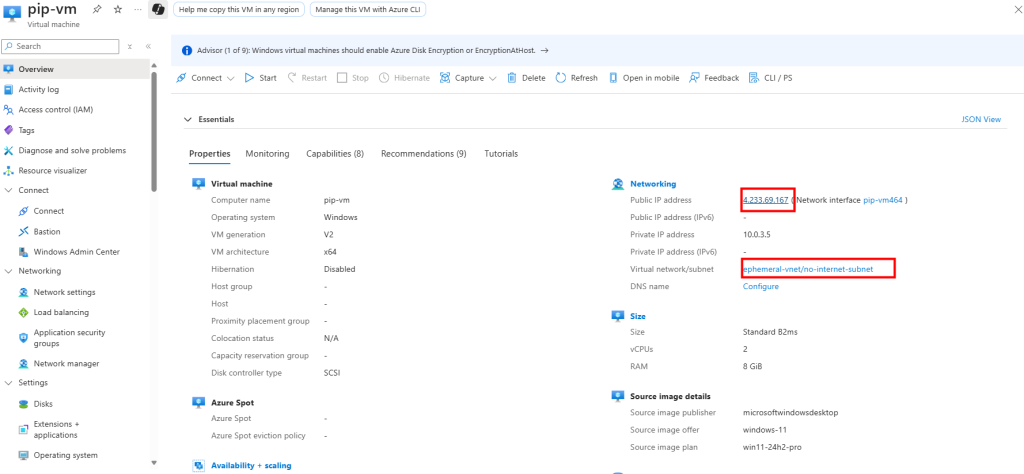Click Help me copy this VM in any region
1024x474 pixels.
[x=238, y=9]
